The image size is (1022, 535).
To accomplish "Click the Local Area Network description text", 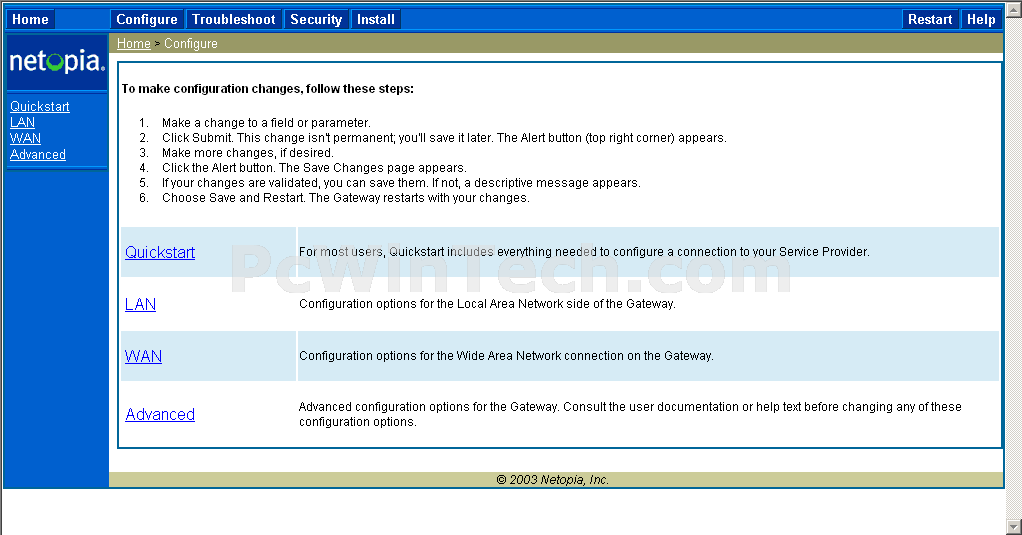I will click(x=487, y=304).
